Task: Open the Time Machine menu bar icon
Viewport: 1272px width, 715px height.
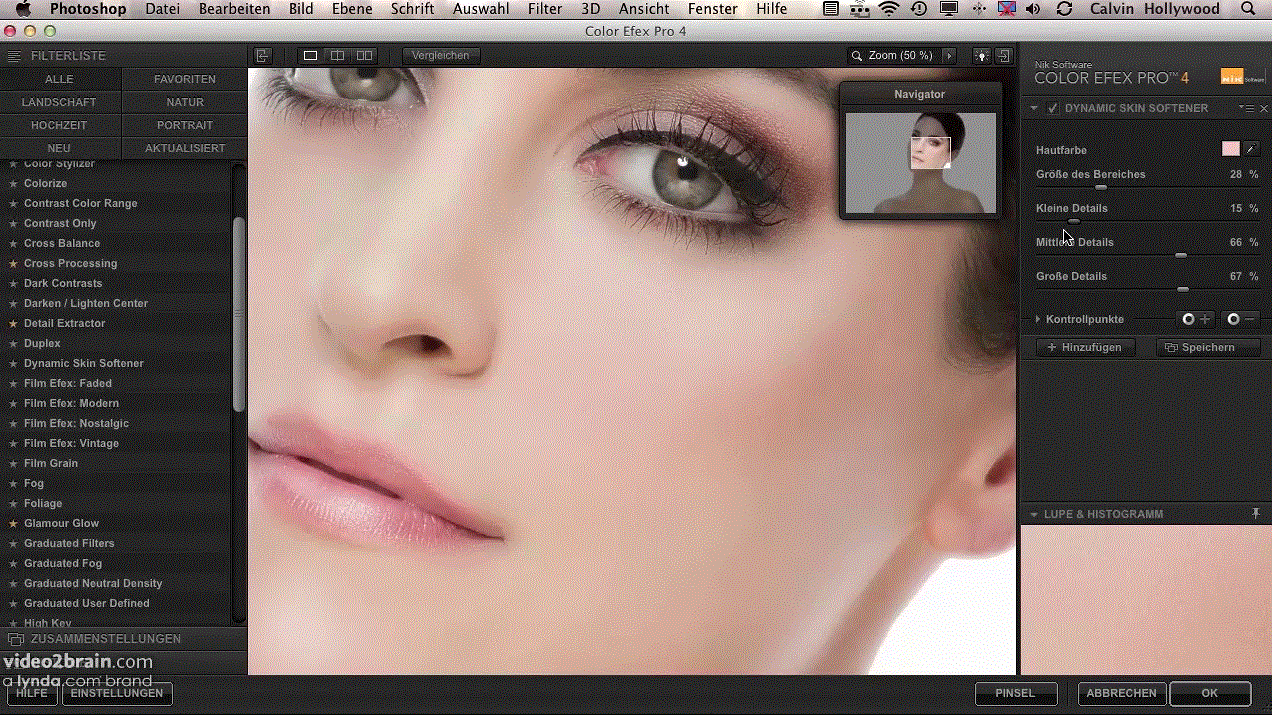Action: (918, 9)
